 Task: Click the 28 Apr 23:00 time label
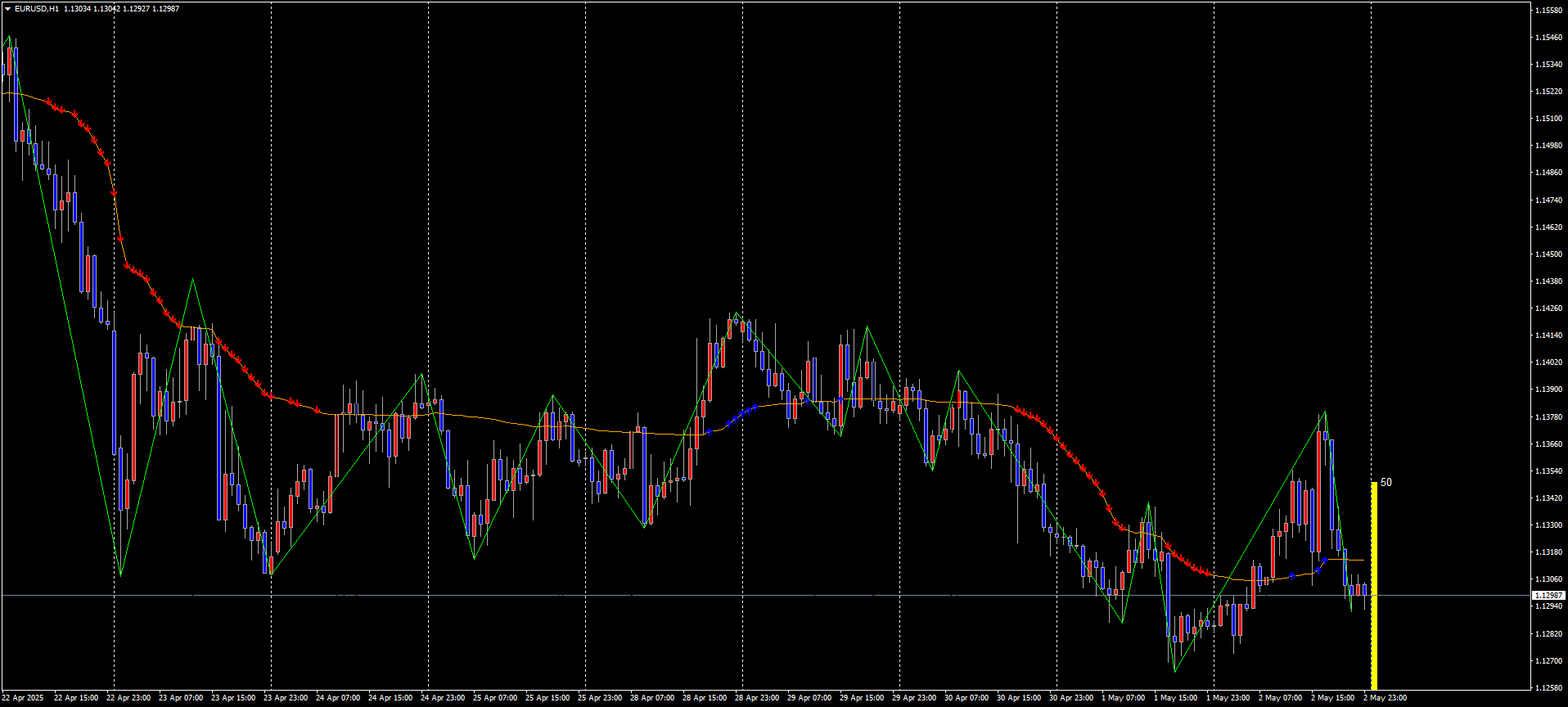coord(757,698)
